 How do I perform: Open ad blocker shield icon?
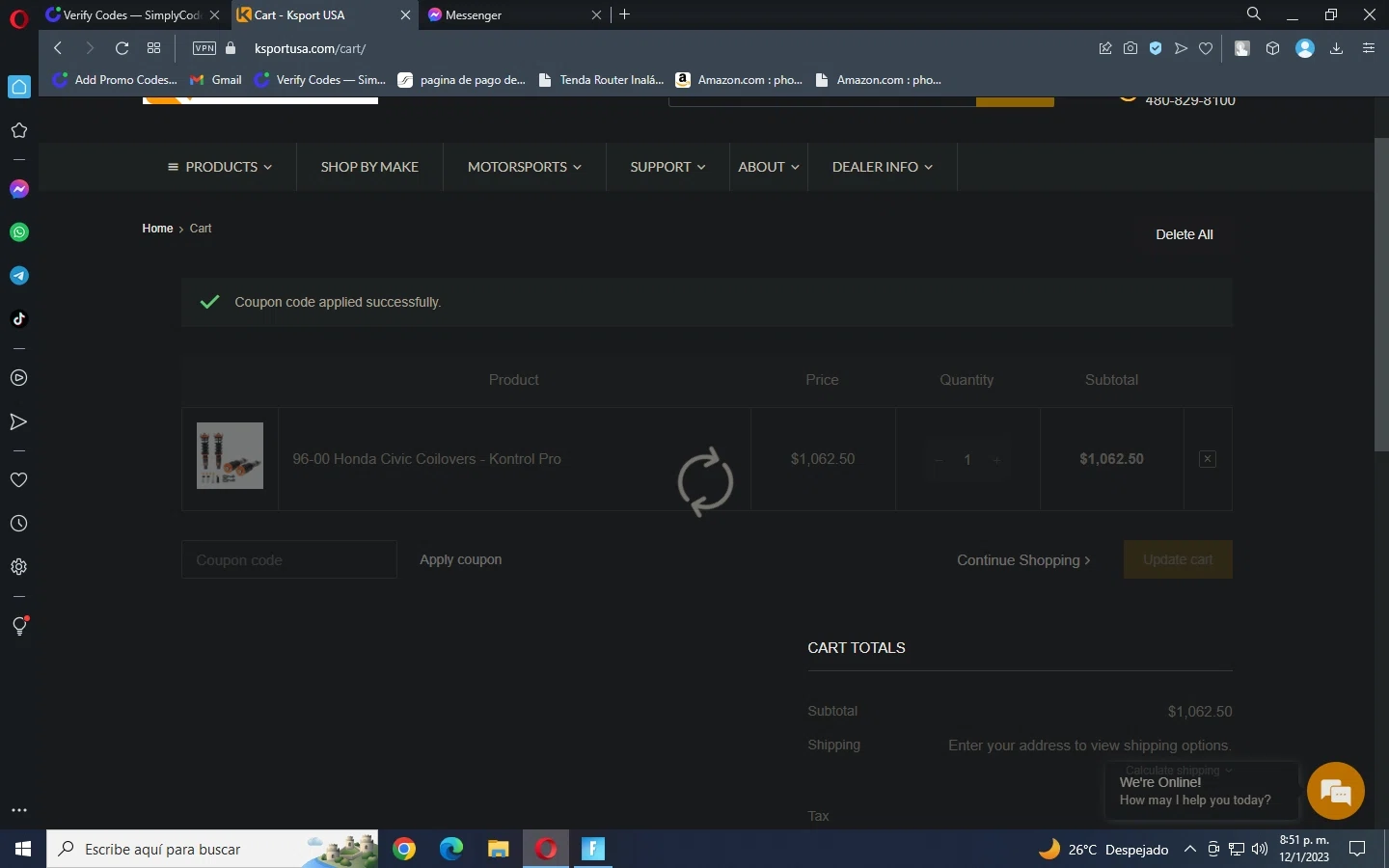(1156, 48)
